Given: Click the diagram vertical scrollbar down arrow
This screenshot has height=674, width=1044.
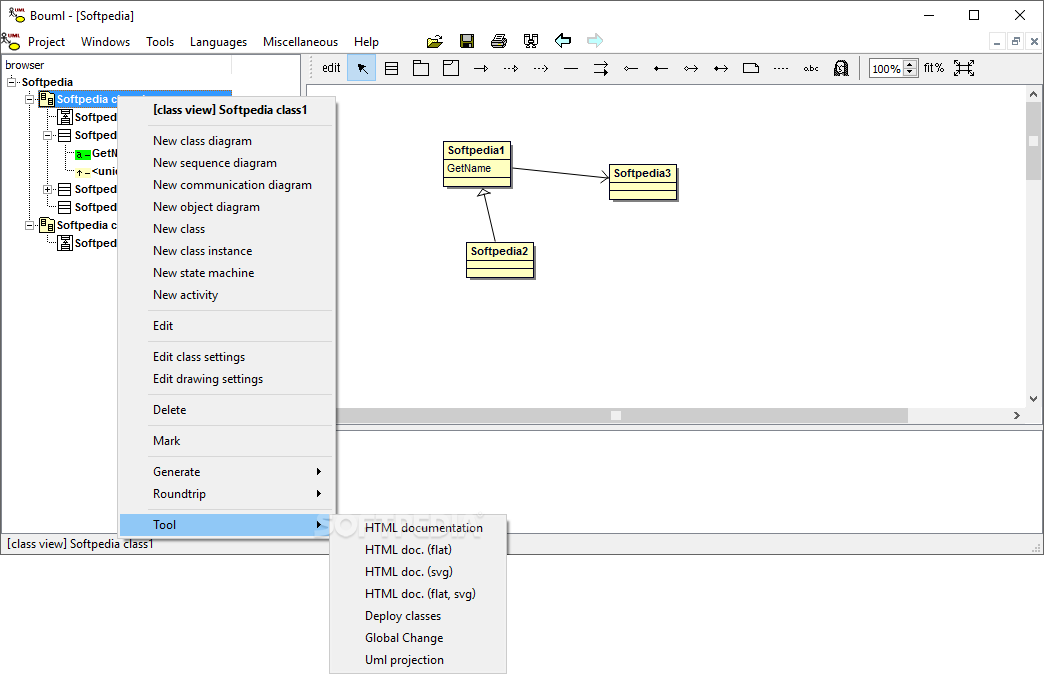Looking at the screenshot, I should coord(1033,399).
